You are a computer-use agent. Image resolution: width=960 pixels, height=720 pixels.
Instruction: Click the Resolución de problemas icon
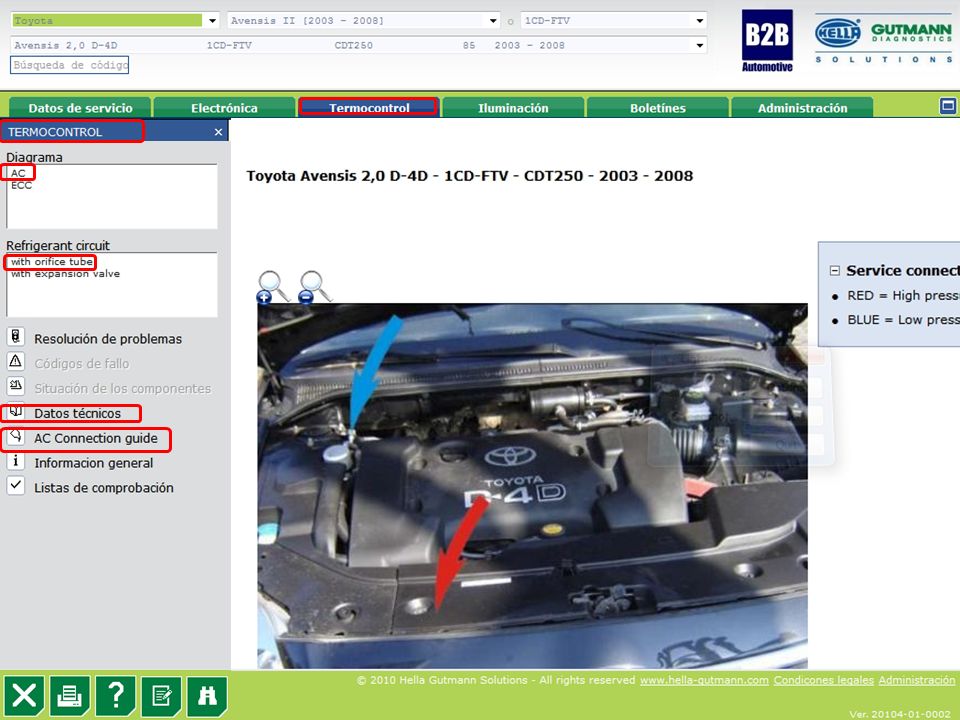[16, 337]
